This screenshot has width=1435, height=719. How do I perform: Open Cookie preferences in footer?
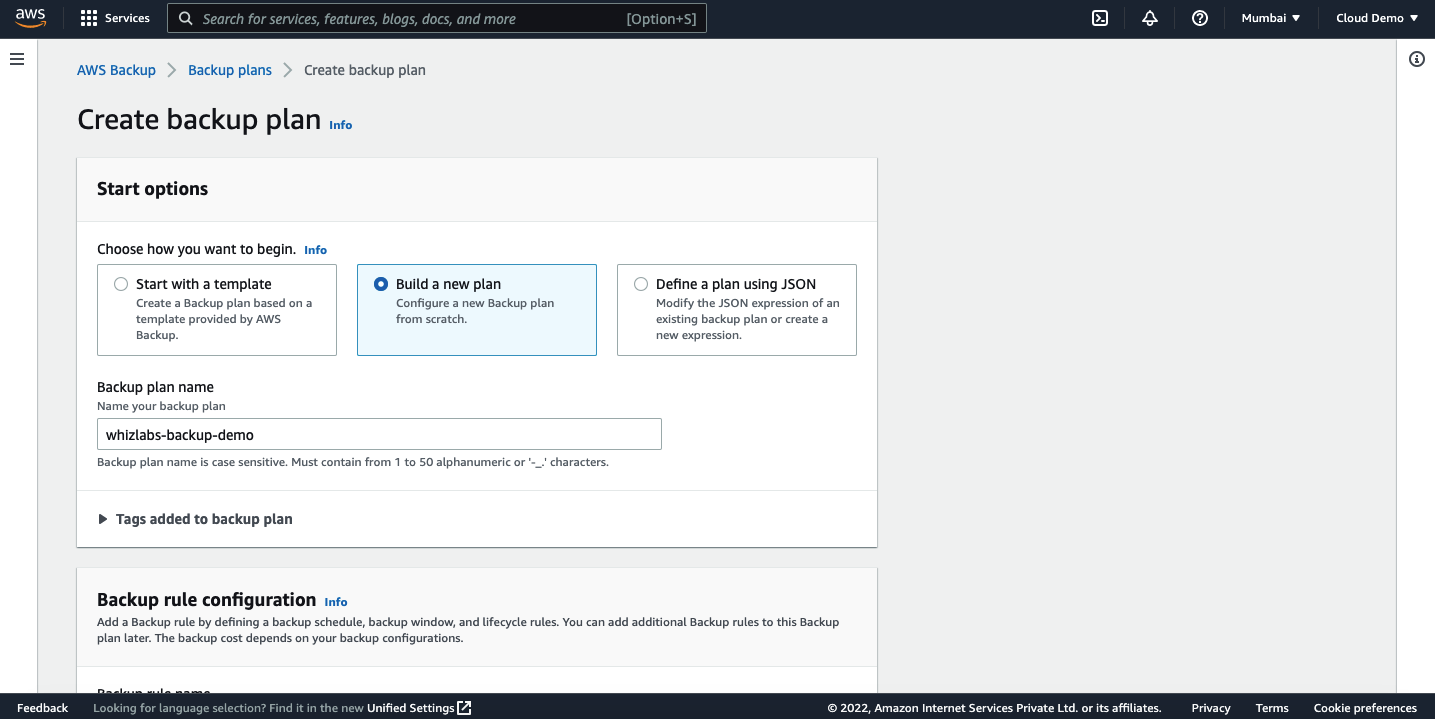click(1365, 708)
